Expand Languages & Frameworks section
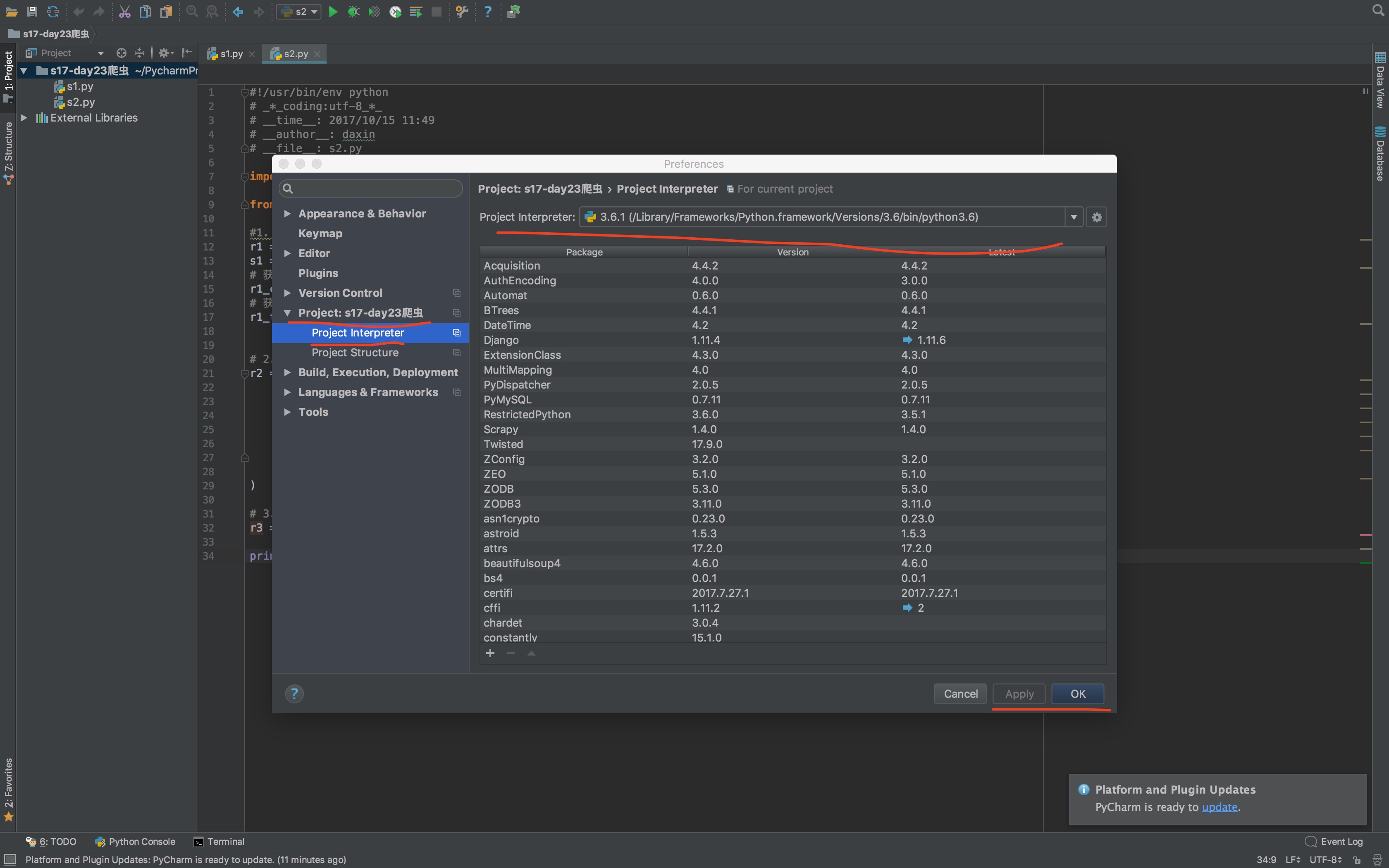 coord(288,392)
